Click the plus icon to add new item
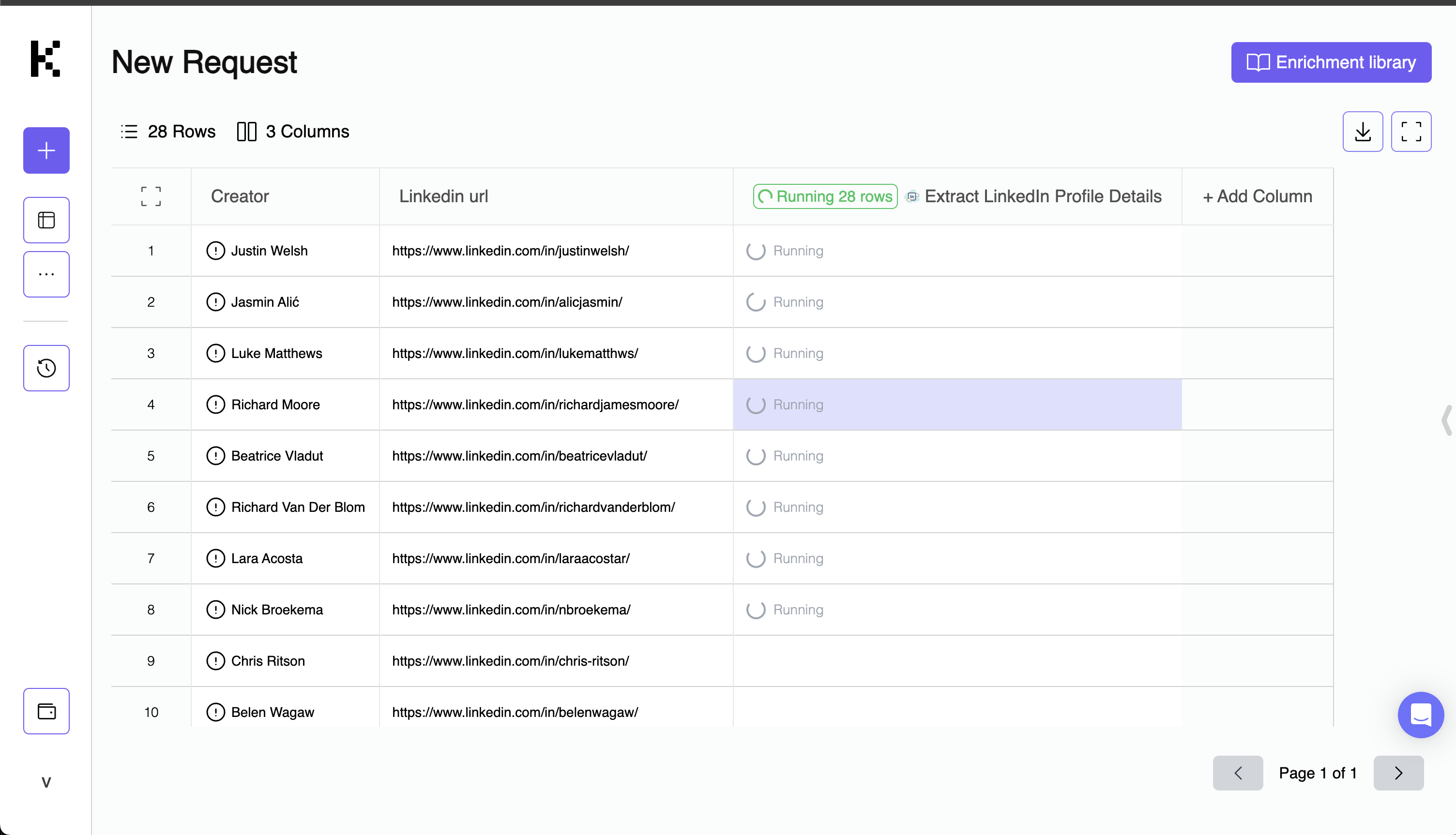Viewport: 1456px width, 835px height. point(46,150)
